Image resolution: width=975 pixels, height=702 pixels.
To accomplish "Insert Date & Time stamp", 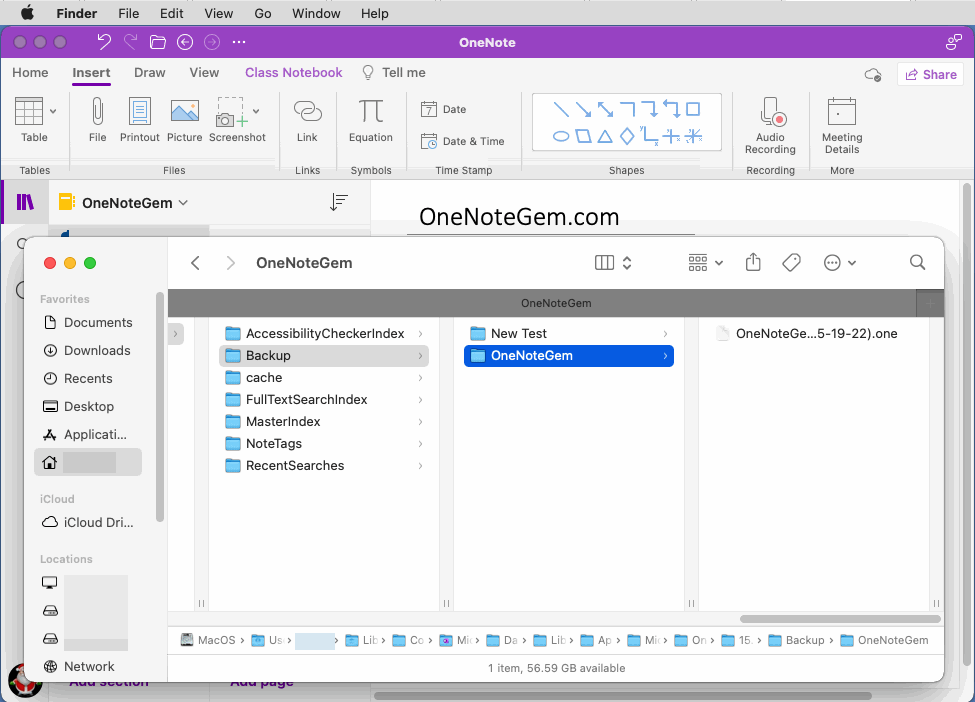I will (463, 141).
